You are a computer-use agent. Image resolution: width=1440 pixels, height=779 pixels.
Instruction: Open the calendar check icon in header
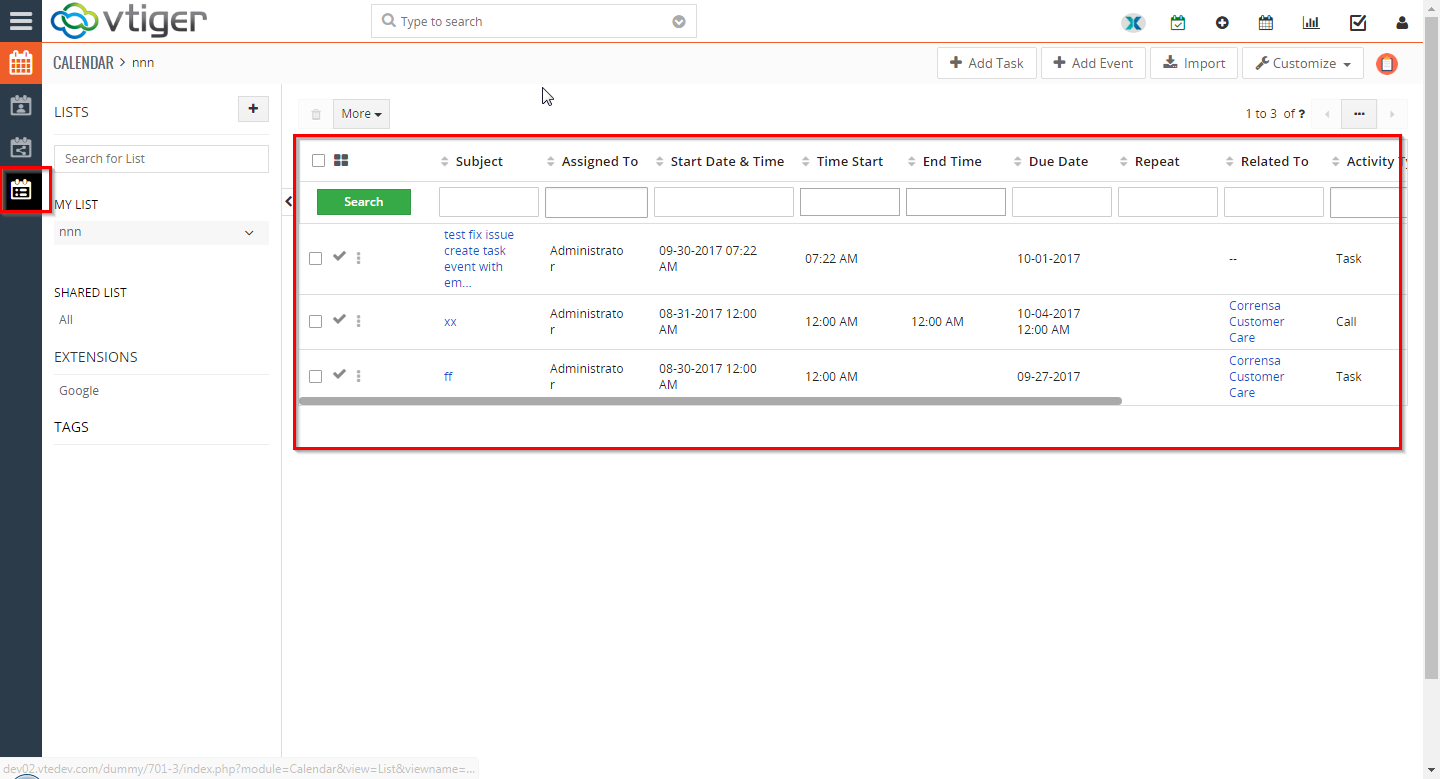[x=1178, y=23]
